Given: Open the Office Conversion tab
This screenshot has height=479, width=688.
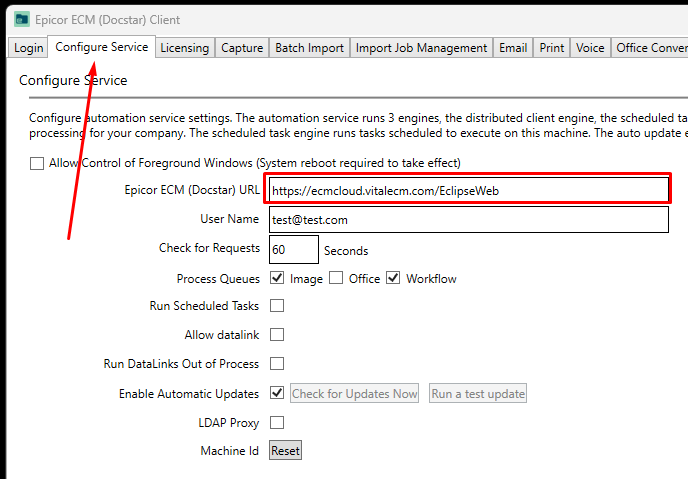Looking at the screenshot, I should click(650, 47).
